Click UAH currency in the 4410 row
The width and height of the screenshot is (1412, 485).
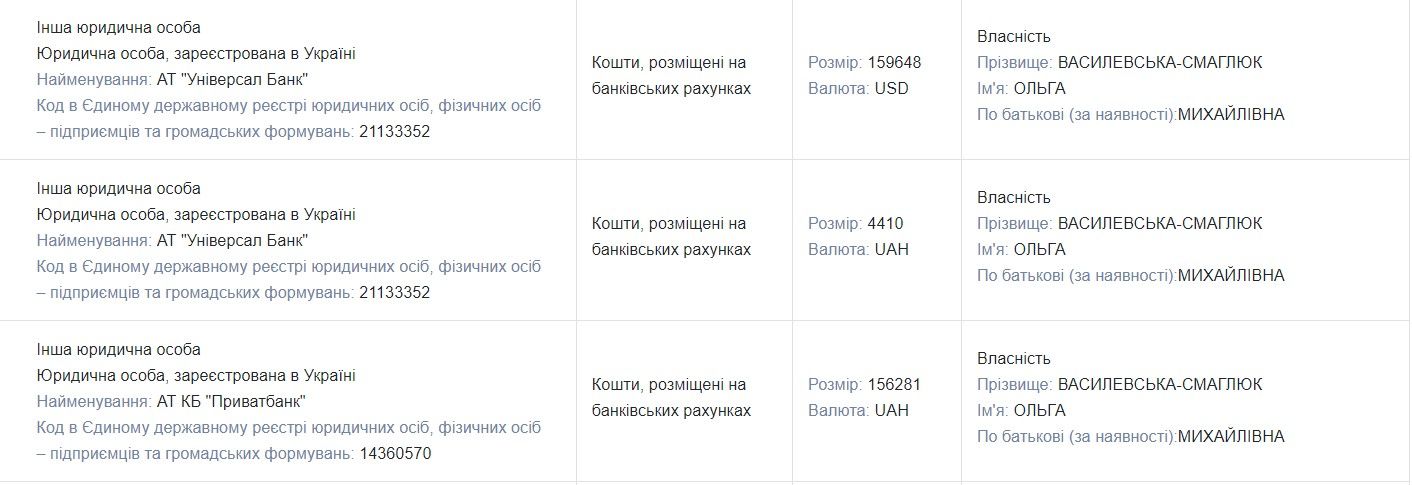pyautogui.click(x=891, y=249)
